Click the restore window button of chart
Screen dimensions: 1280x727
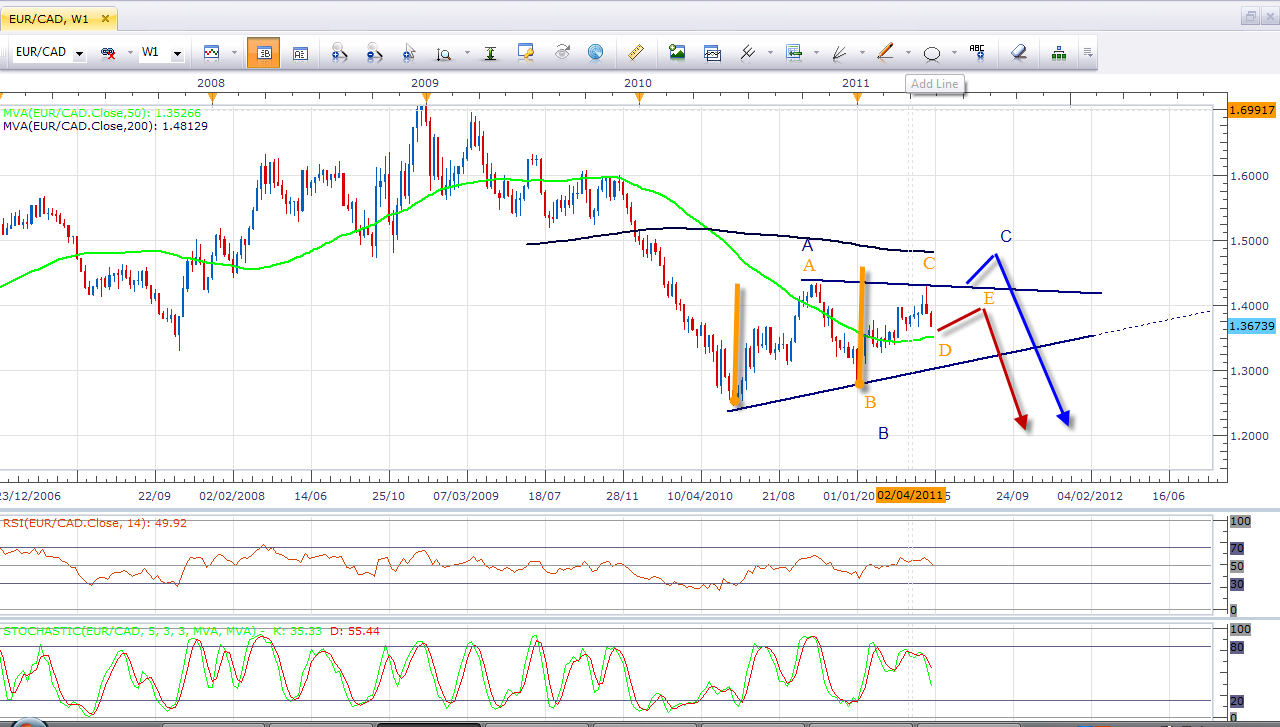pyautogui.click(x=1251, y=16)
